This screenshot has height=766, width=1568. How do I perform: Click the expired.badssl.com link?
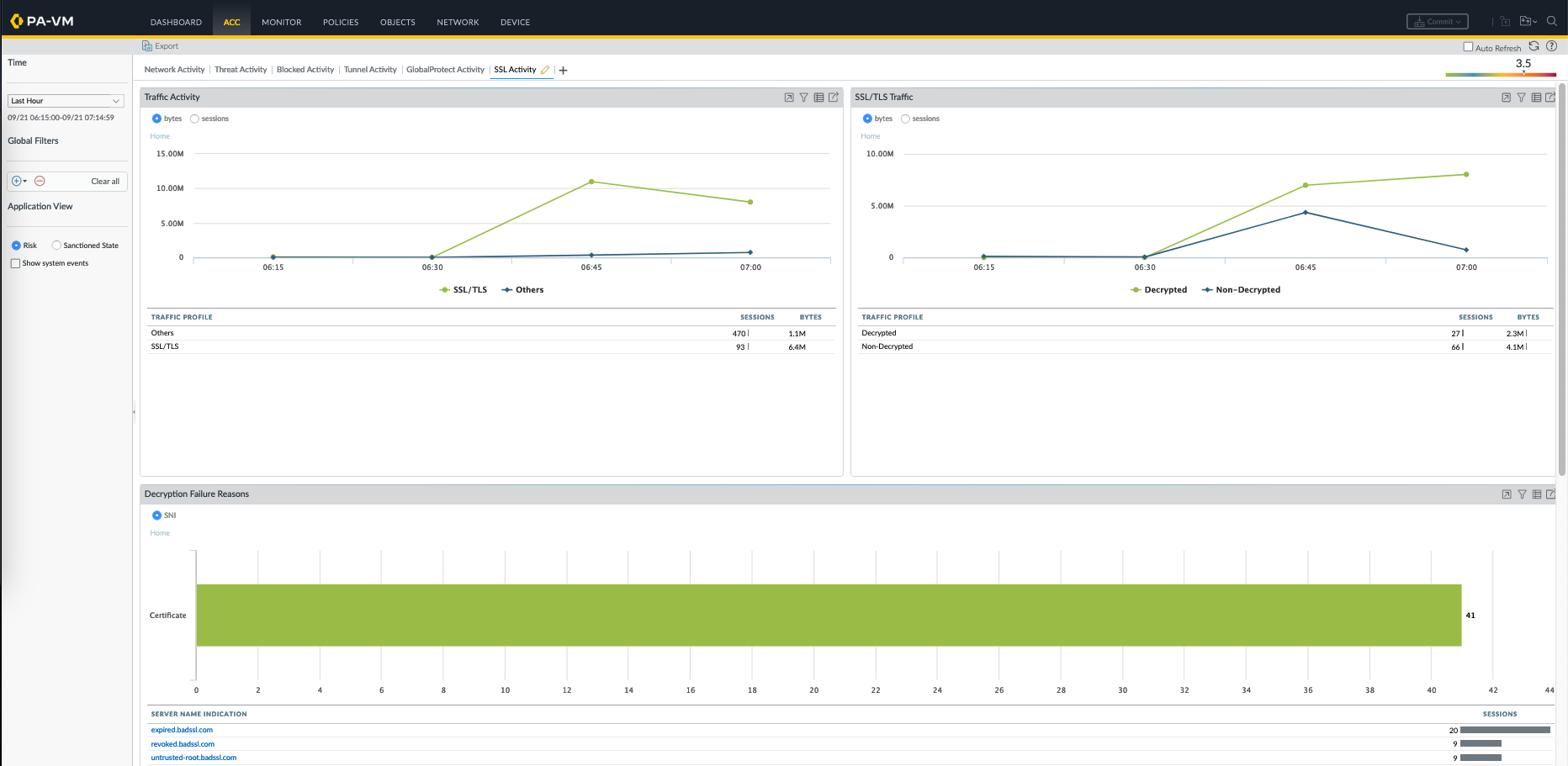click(182, 730)
